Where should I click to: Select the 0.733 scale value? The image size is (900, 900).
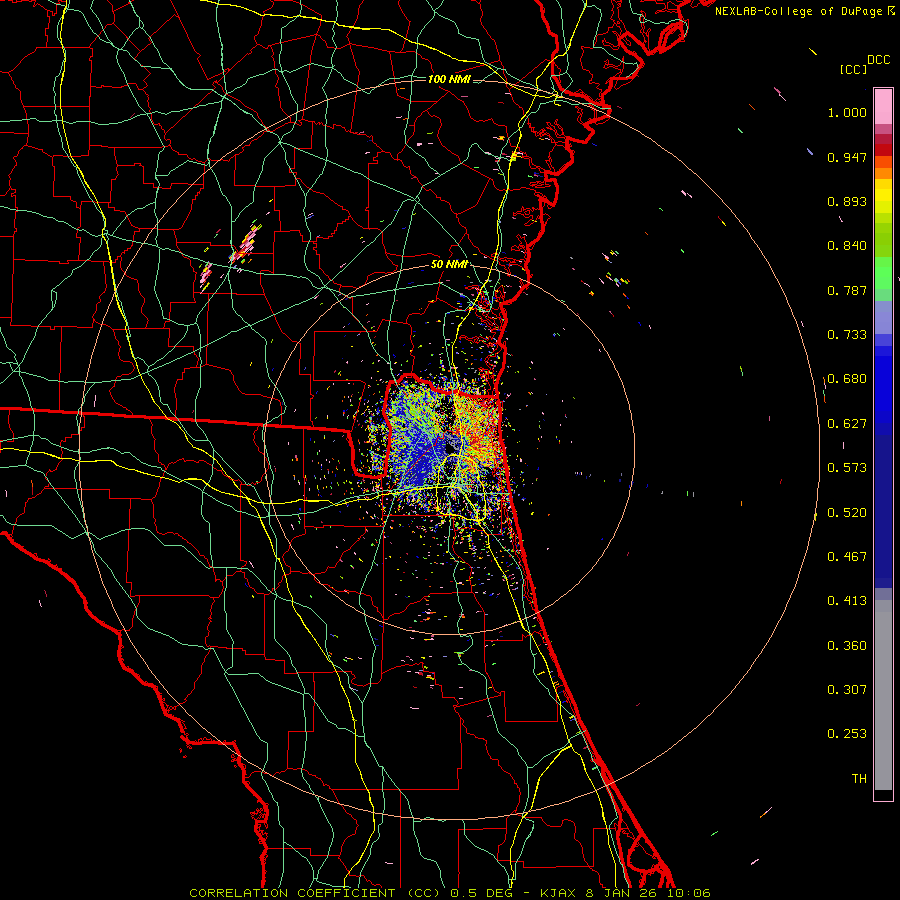point(847,335)
